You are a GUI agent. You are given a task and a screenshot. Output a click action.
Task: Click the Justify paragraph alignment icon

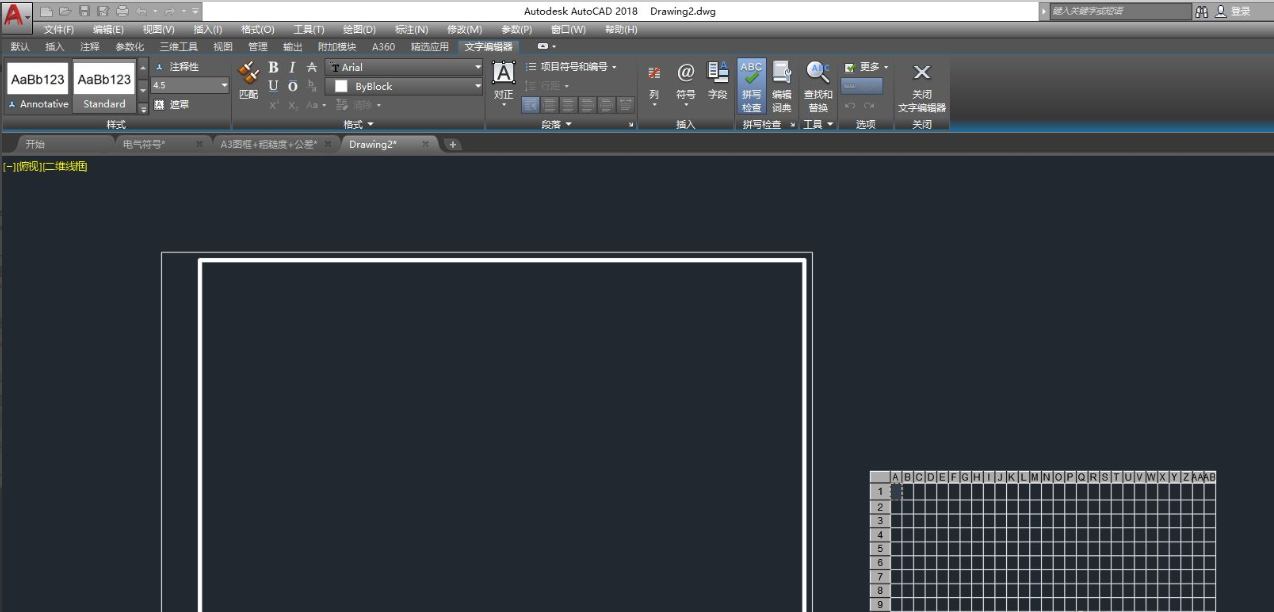[x=607, y=104]
